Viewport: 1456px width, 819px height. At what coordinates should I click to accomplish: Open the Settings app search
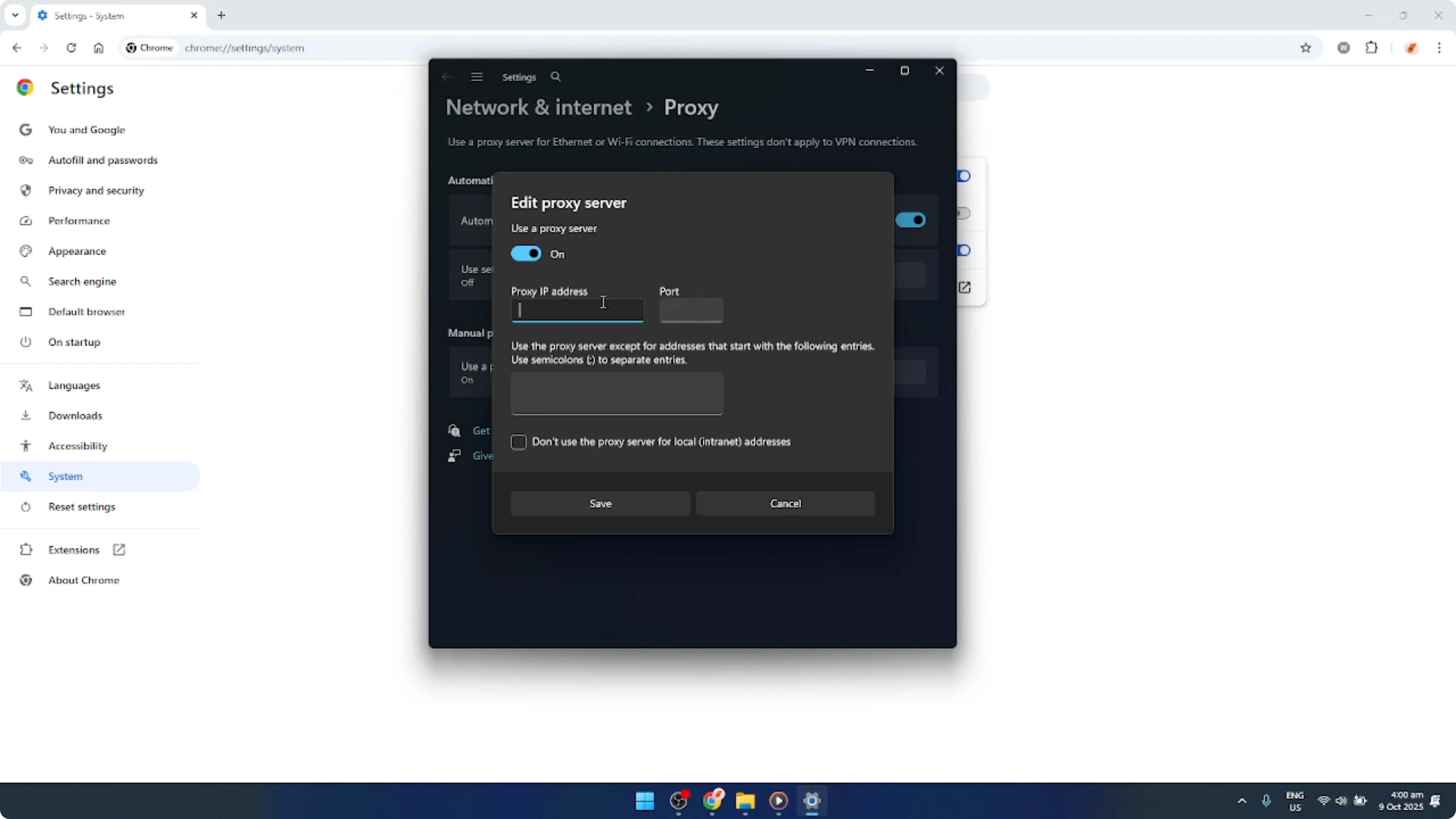coord(555,76)
